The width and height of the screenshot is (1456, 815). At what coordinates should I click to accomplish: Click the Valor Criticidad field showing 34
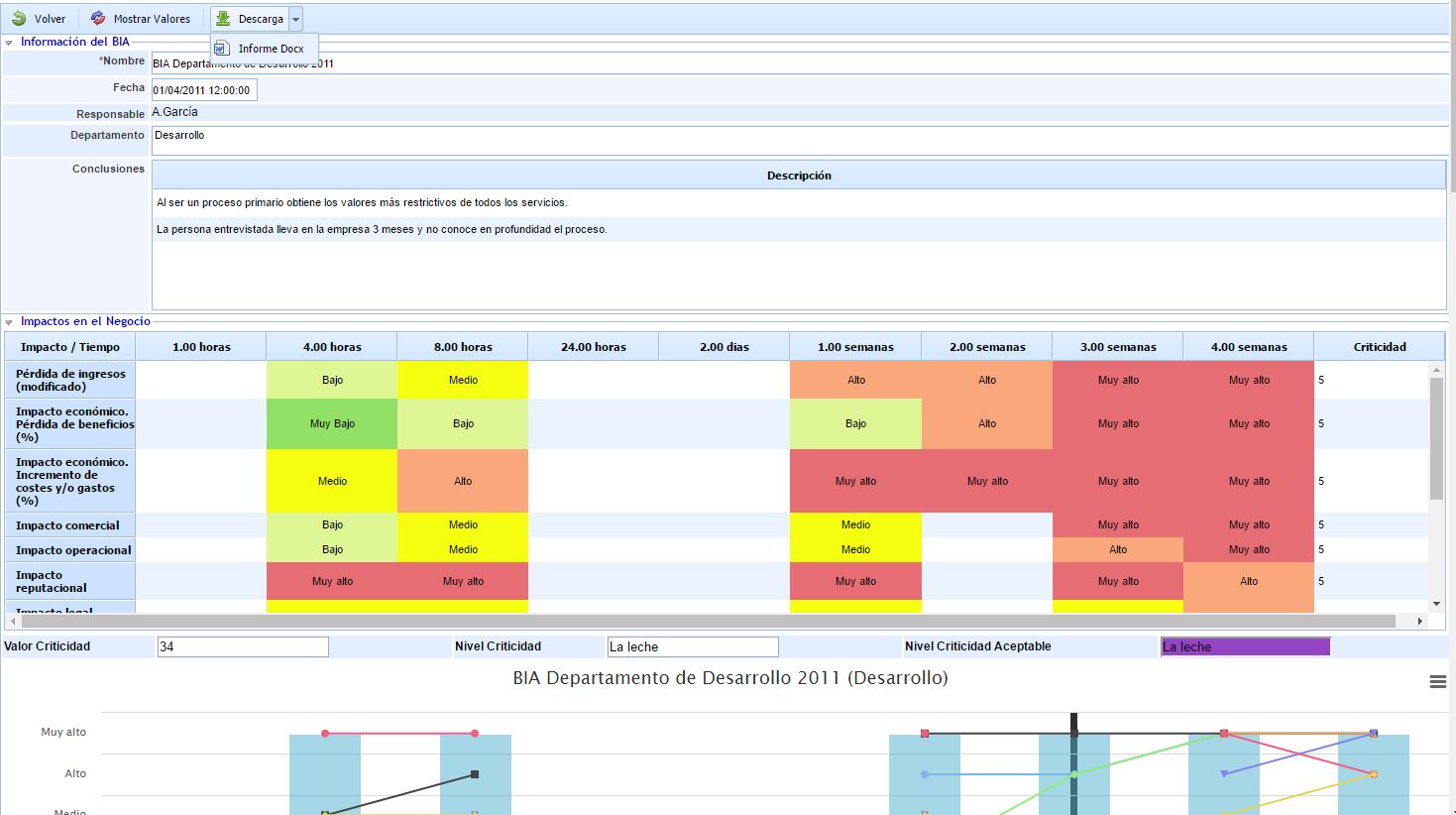(x=242, y=647)
